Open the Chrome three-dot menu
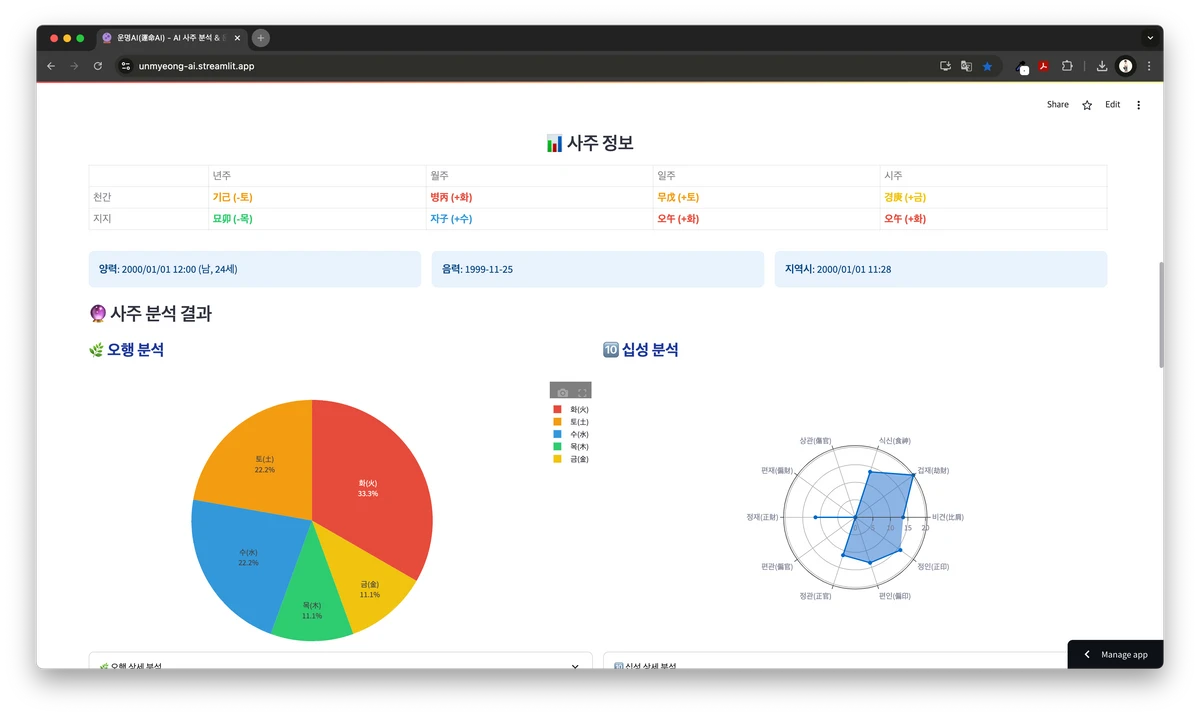 [1149, 66]
